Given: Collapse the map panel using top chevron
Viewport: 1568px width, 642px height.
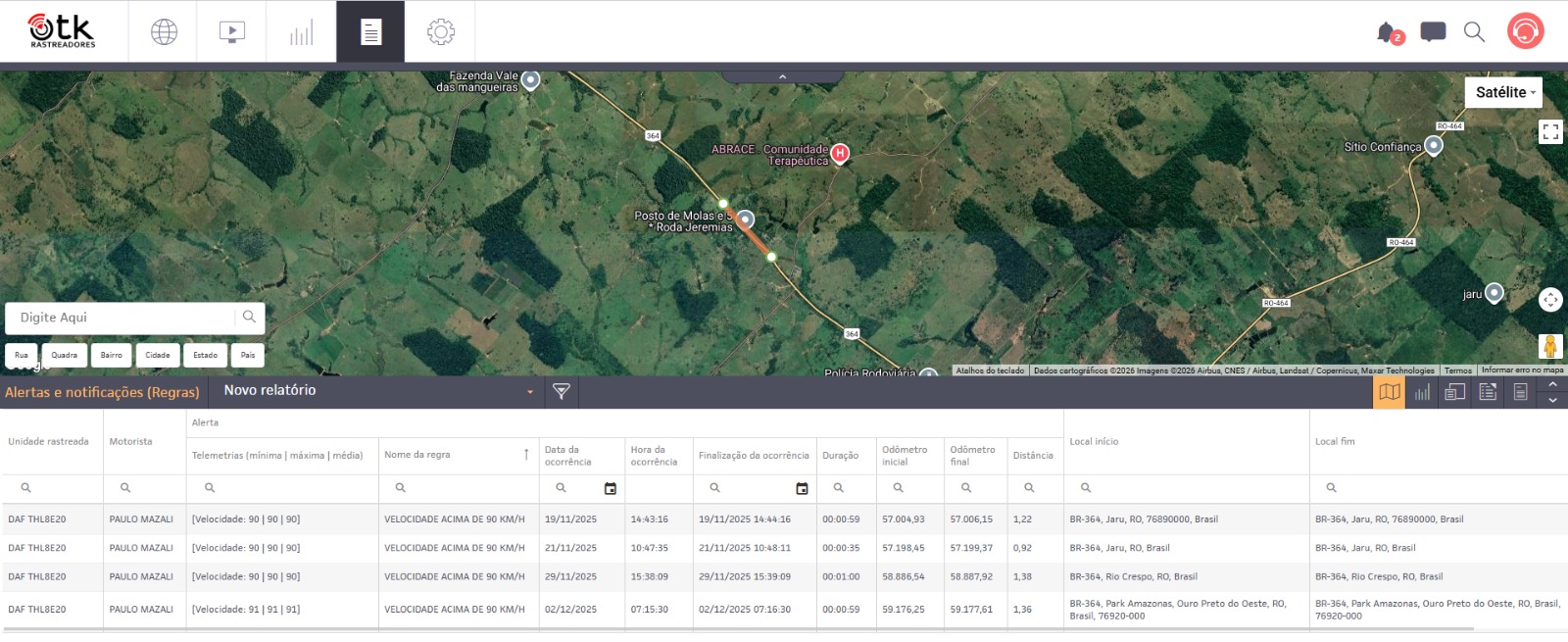Looking at the screenshot, I should [x=782, y=76].
